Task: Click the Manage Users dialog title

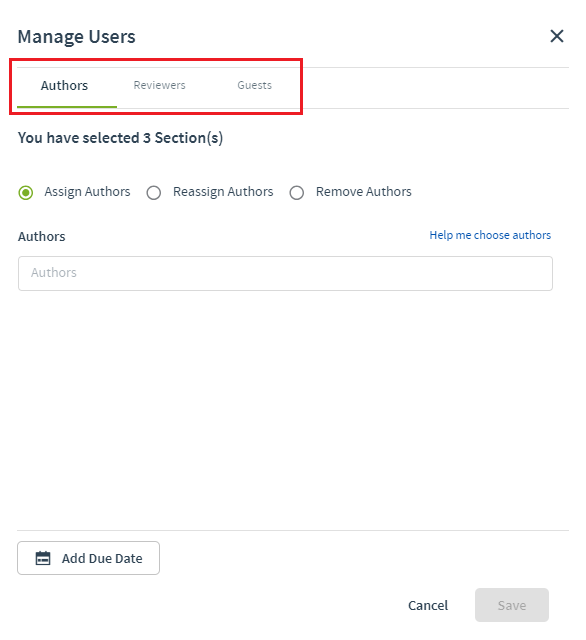Action: click(x=76, y=36)
